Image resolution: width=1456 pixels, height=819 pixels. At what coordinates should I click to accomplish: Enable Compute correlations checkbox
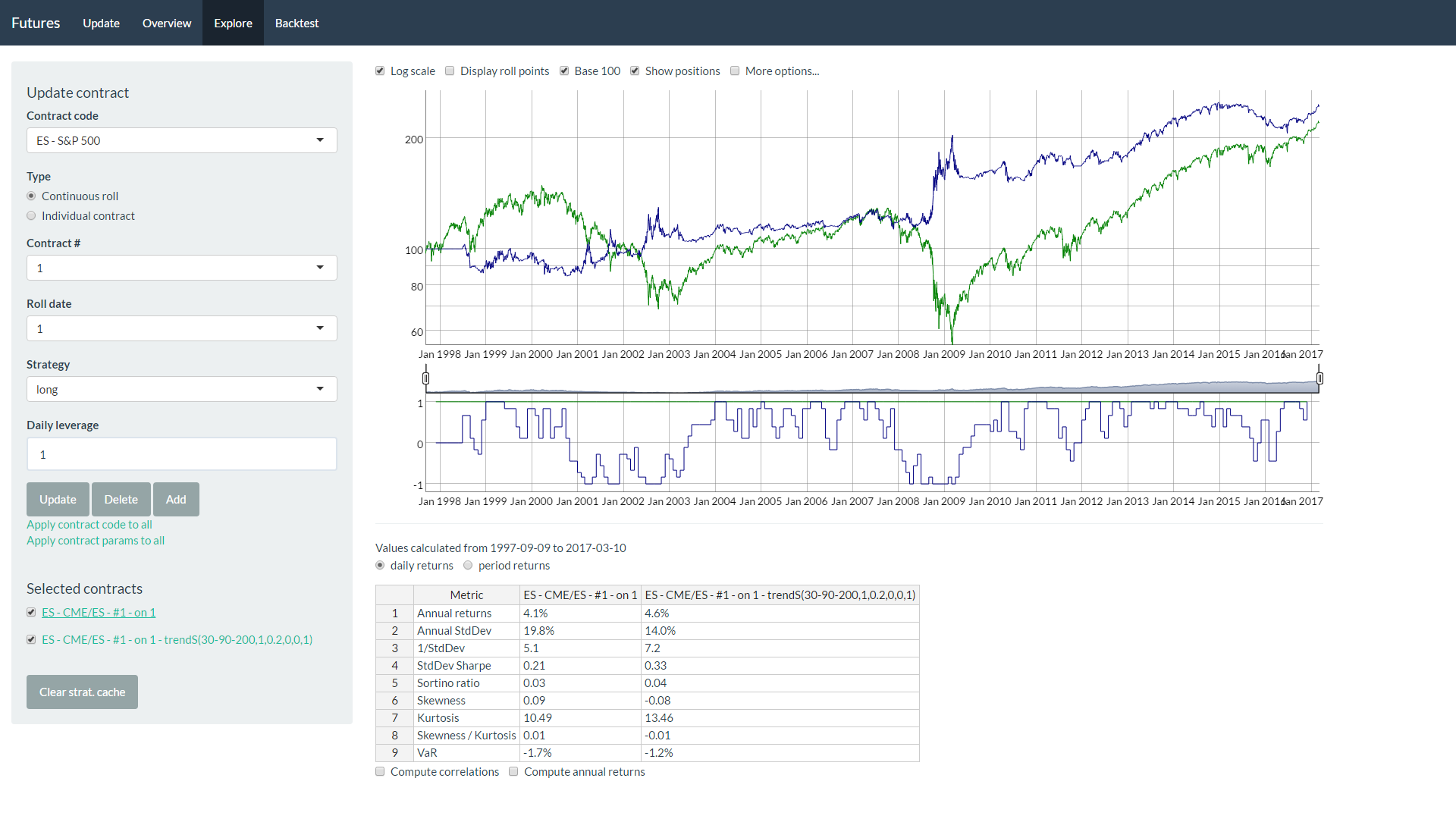[x=380, y=771]
